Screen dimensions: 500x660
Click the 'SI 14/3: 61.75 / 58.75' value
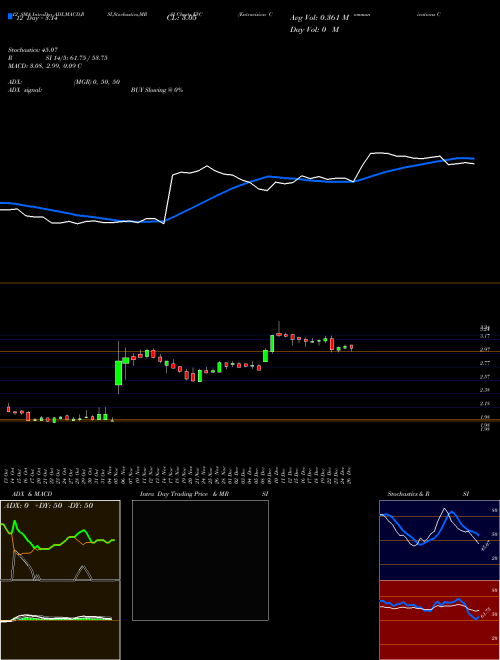click(x=77, y=58)
